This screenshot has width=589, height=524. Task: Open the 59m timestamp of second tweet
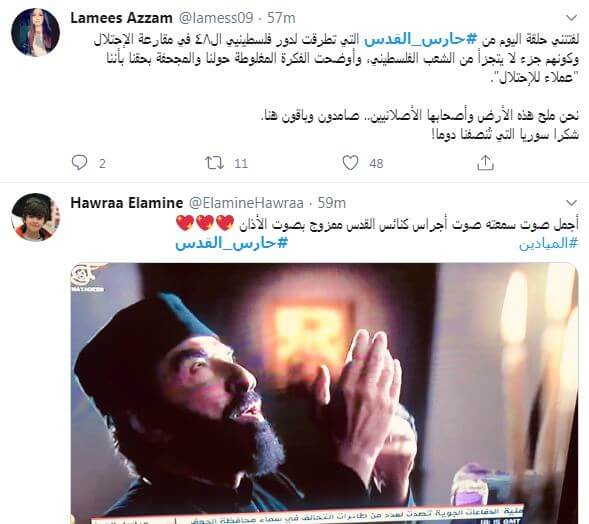(x=332, y=203)
